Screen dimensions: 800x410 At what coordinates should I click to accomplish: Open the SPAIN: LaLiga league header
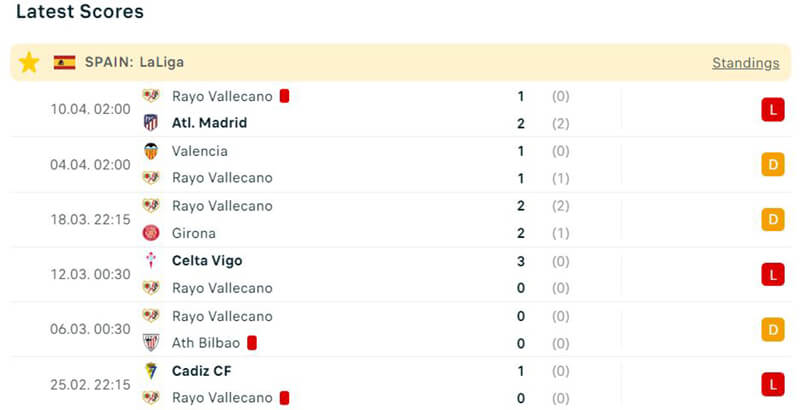tap(134, 62)
